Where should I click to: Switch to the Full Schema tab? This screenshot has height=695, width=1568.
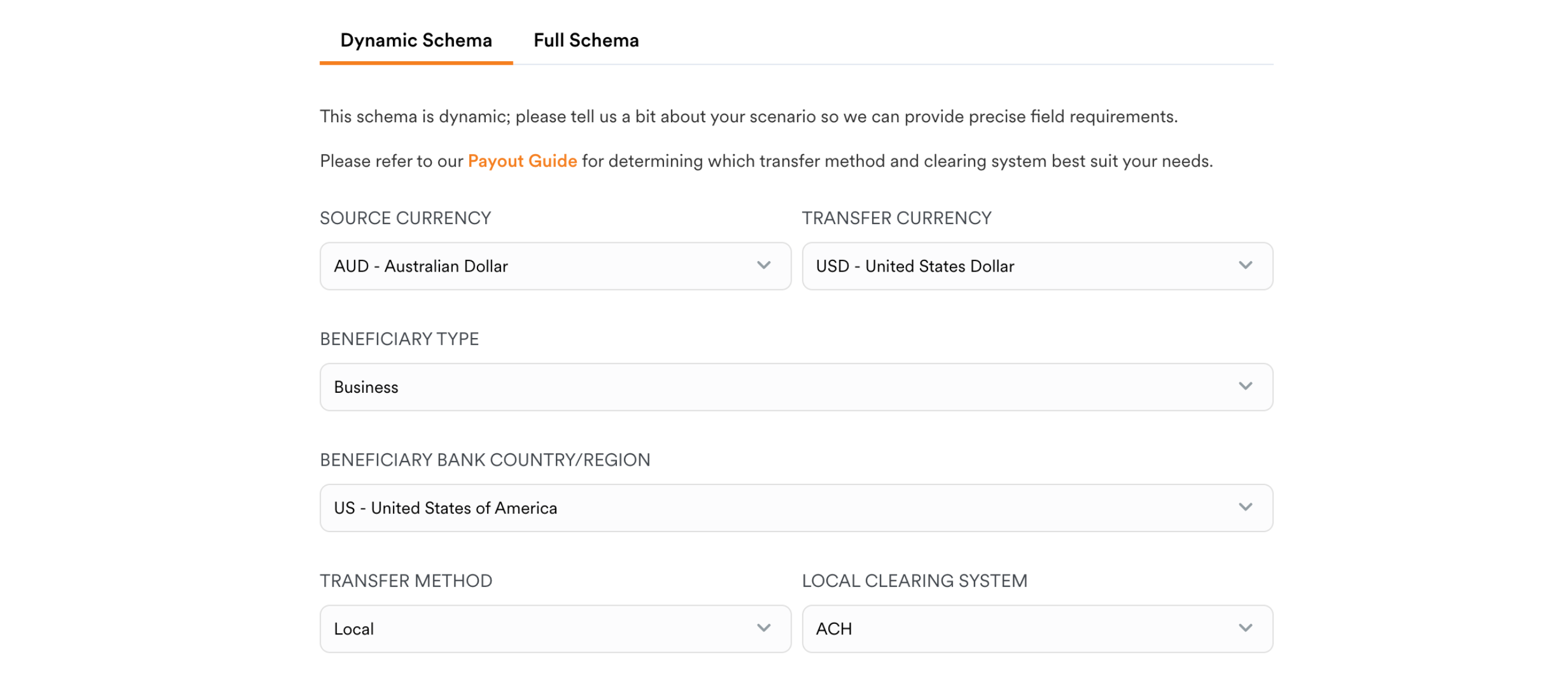tap(586, 40)
